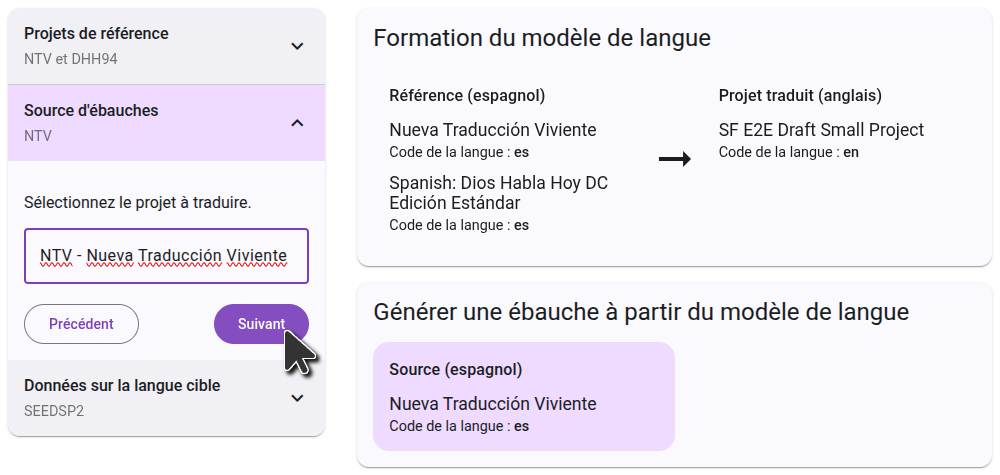This screenshot has height=475, width=1000.
Task: Click the Formation du modèle de langue heading
Action: [542, 39]
